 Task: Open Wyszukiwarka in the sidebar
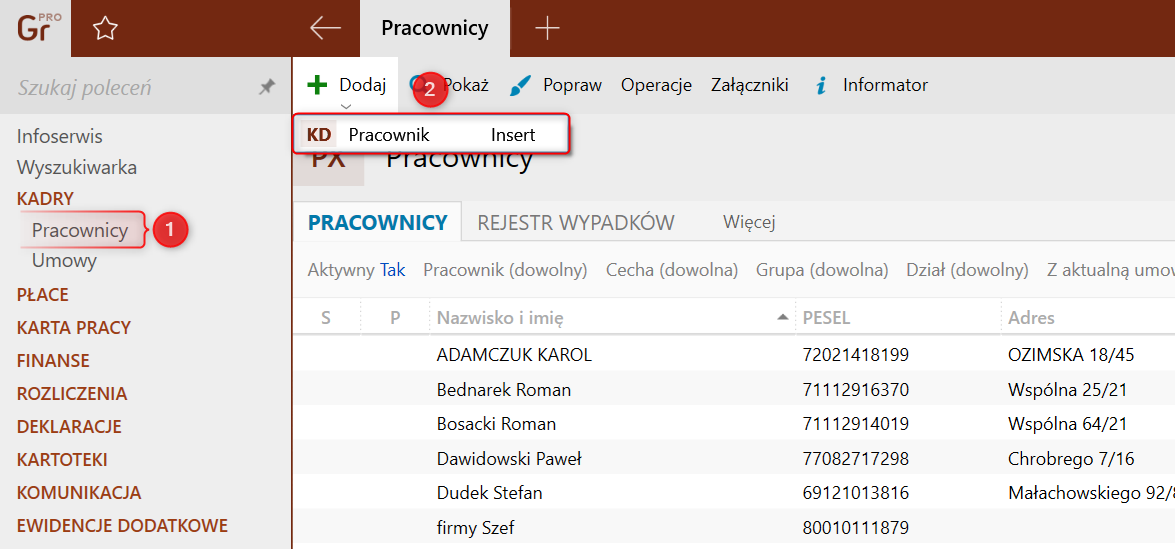click(x=77, y=167)
